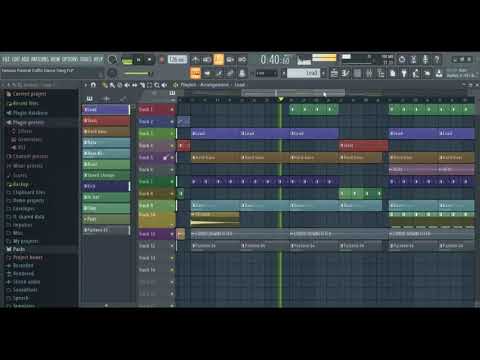The height and width of the screenshot is (360, 480).
Task: Select the Slip tool in Playlist
Action: [x=135, y=85]
